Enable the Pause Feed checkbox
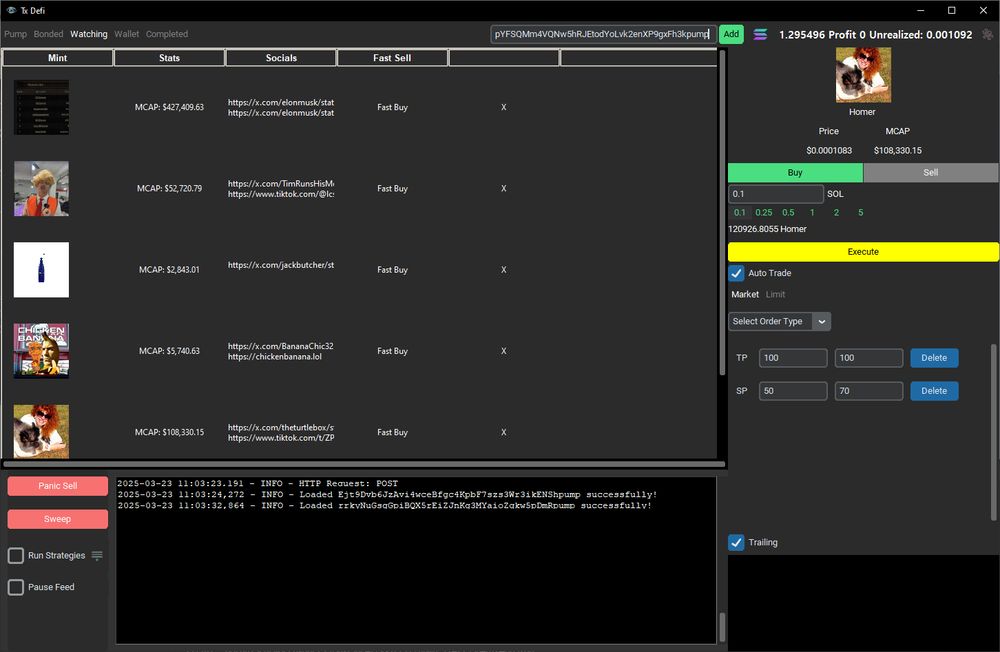The image size is (1000, 652). 16,587
